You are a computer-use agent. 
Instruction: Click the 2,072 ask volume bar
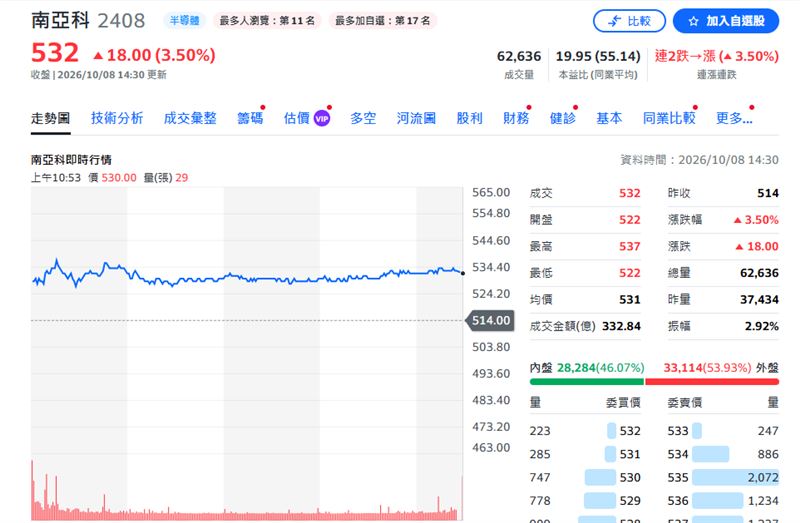[x=735, y=478]
